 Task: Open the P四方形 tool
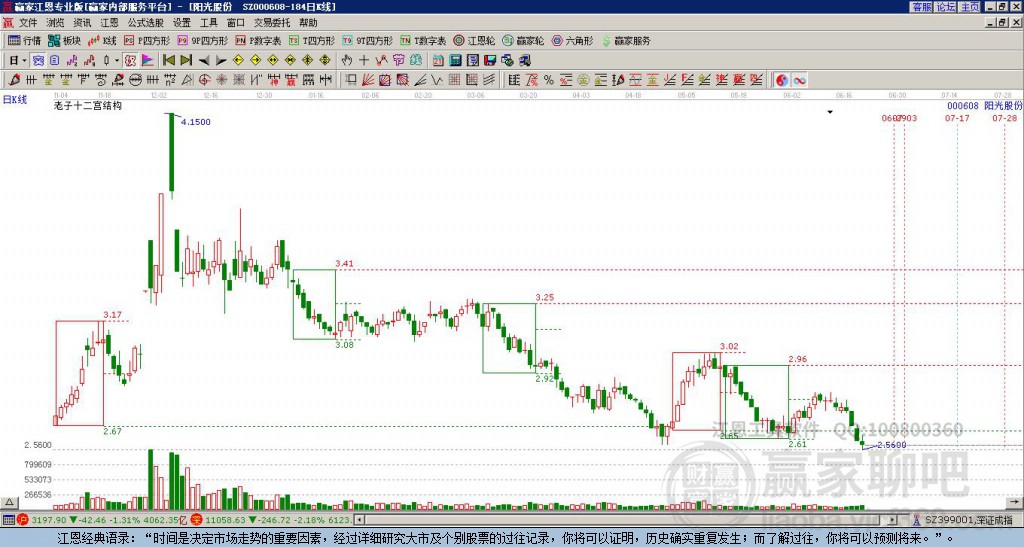[x=147, y=40]
